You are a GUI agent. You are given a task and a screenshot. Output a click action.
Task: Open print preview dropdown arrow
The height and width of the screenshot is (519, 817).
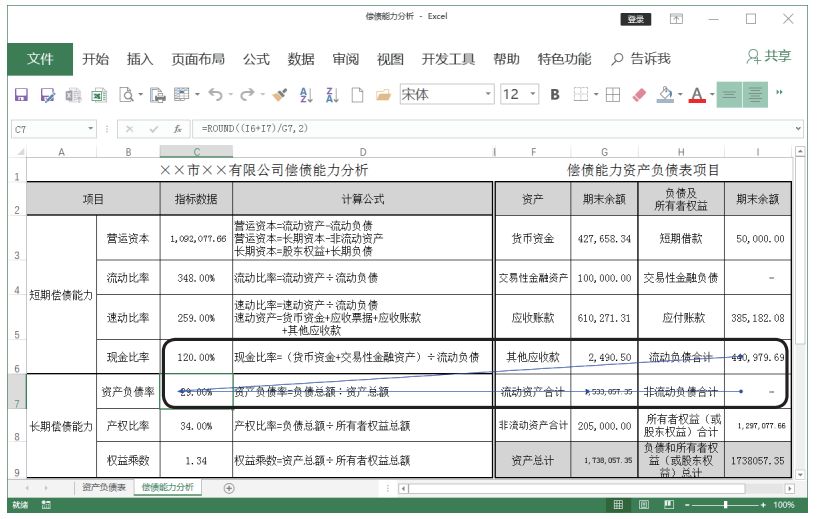[140, 95]
